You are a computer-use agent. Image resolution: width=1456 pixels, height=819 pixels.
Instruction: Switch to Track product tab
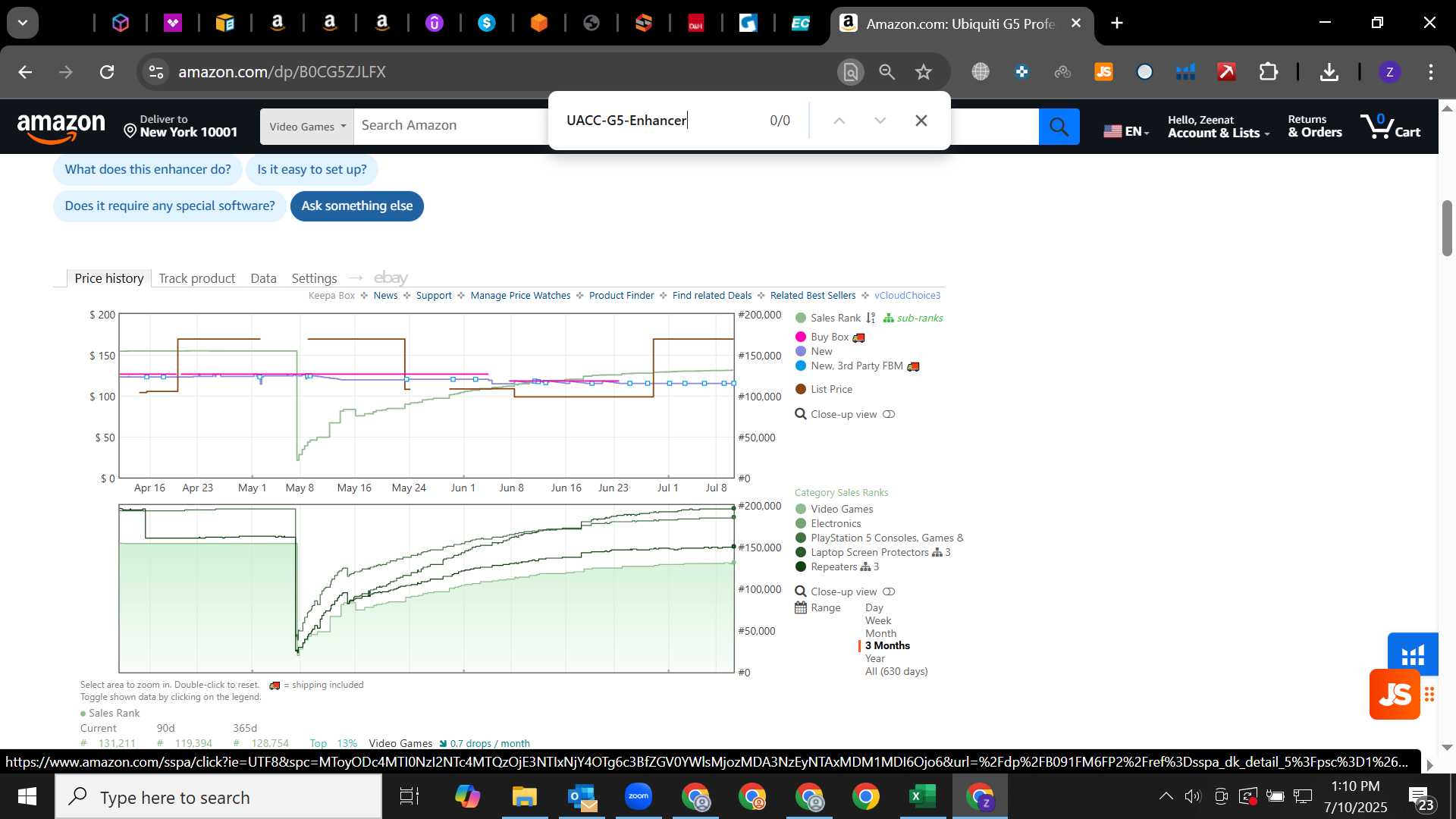[197, 279]
